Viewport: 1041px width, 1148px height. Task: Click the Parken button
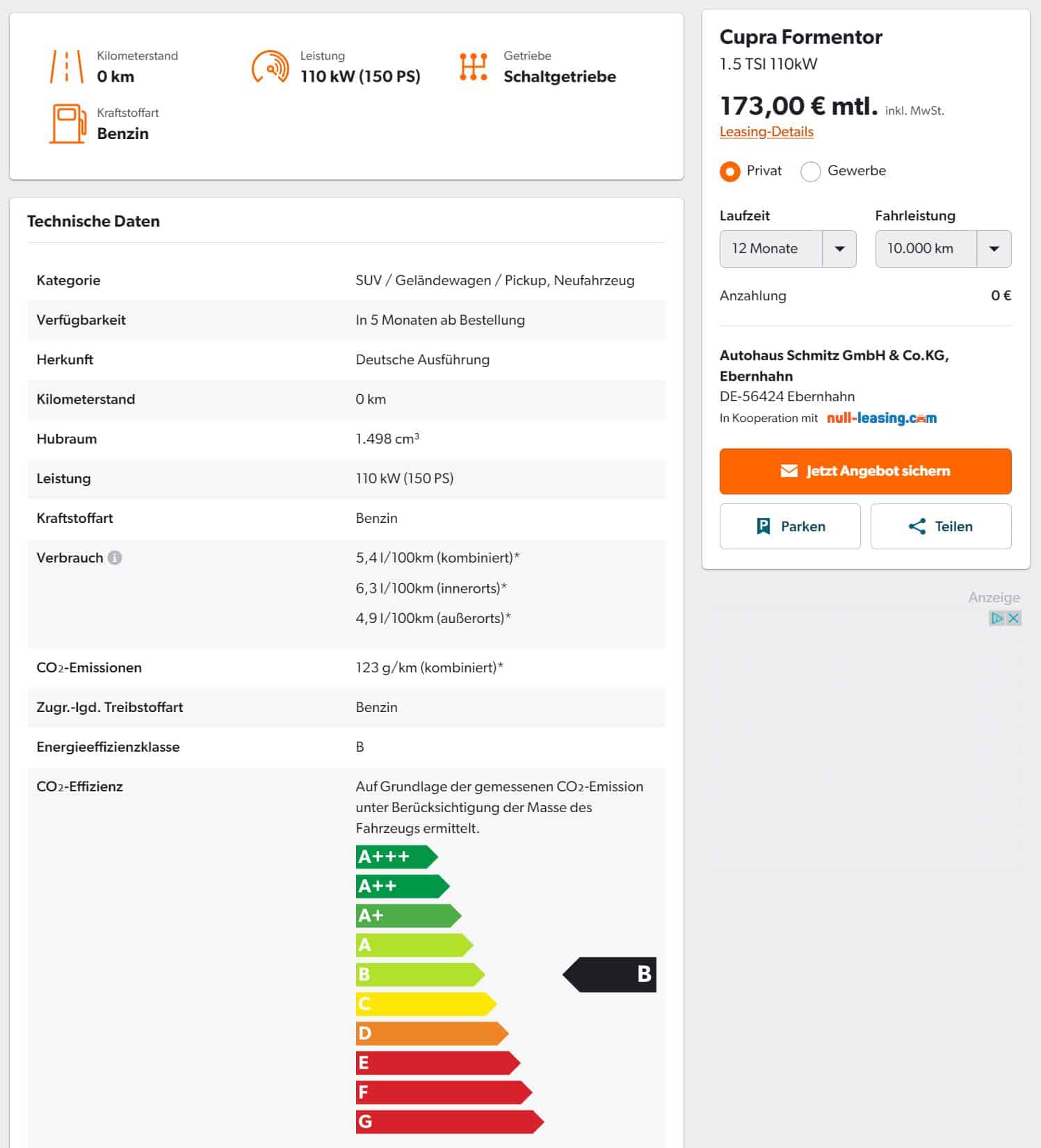coord(790,526)
